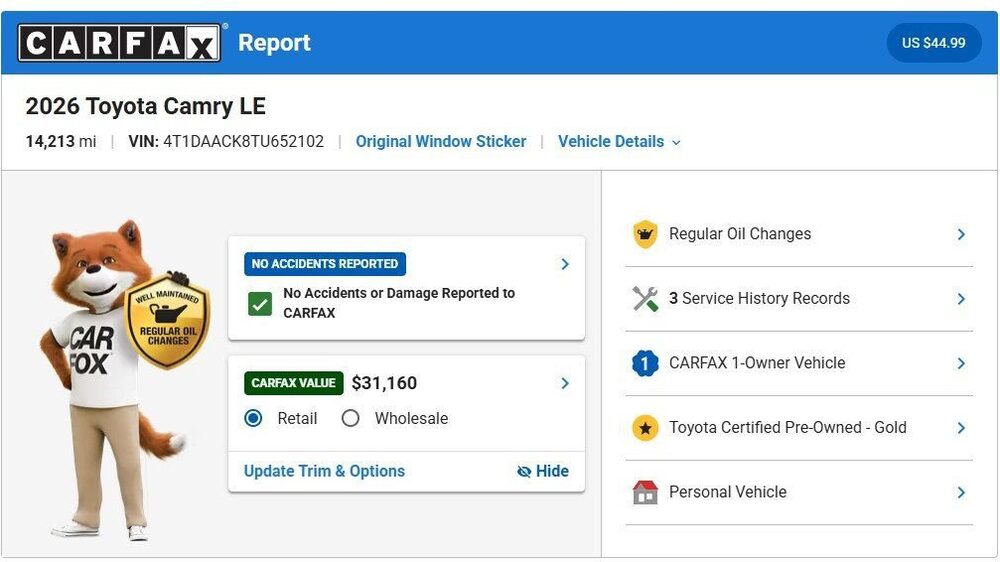Click the 14,213 mi mileage text

point(61,142)
